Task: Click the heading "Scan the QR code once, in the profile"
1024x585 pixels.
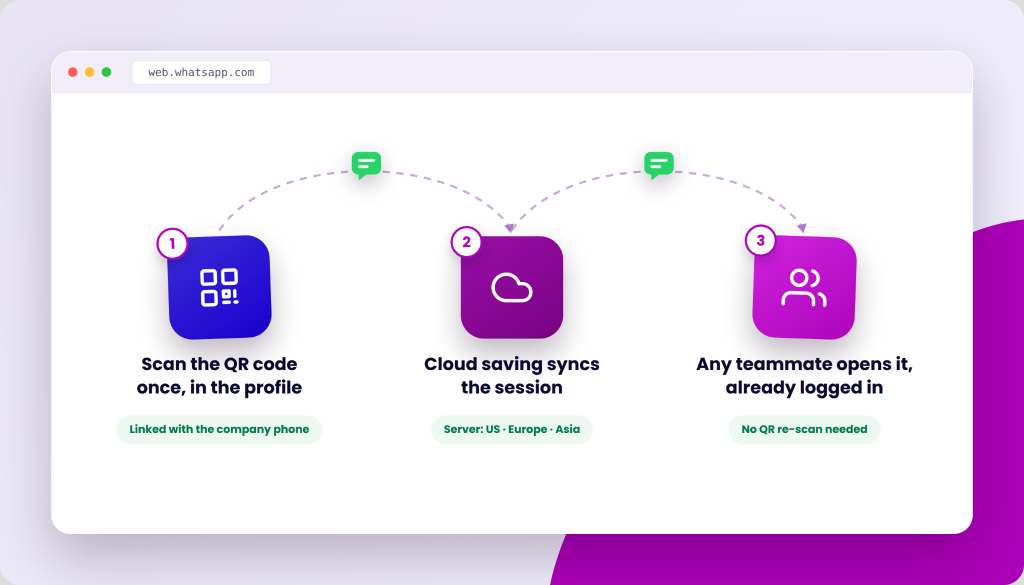Action: click(x=219, y=375)
